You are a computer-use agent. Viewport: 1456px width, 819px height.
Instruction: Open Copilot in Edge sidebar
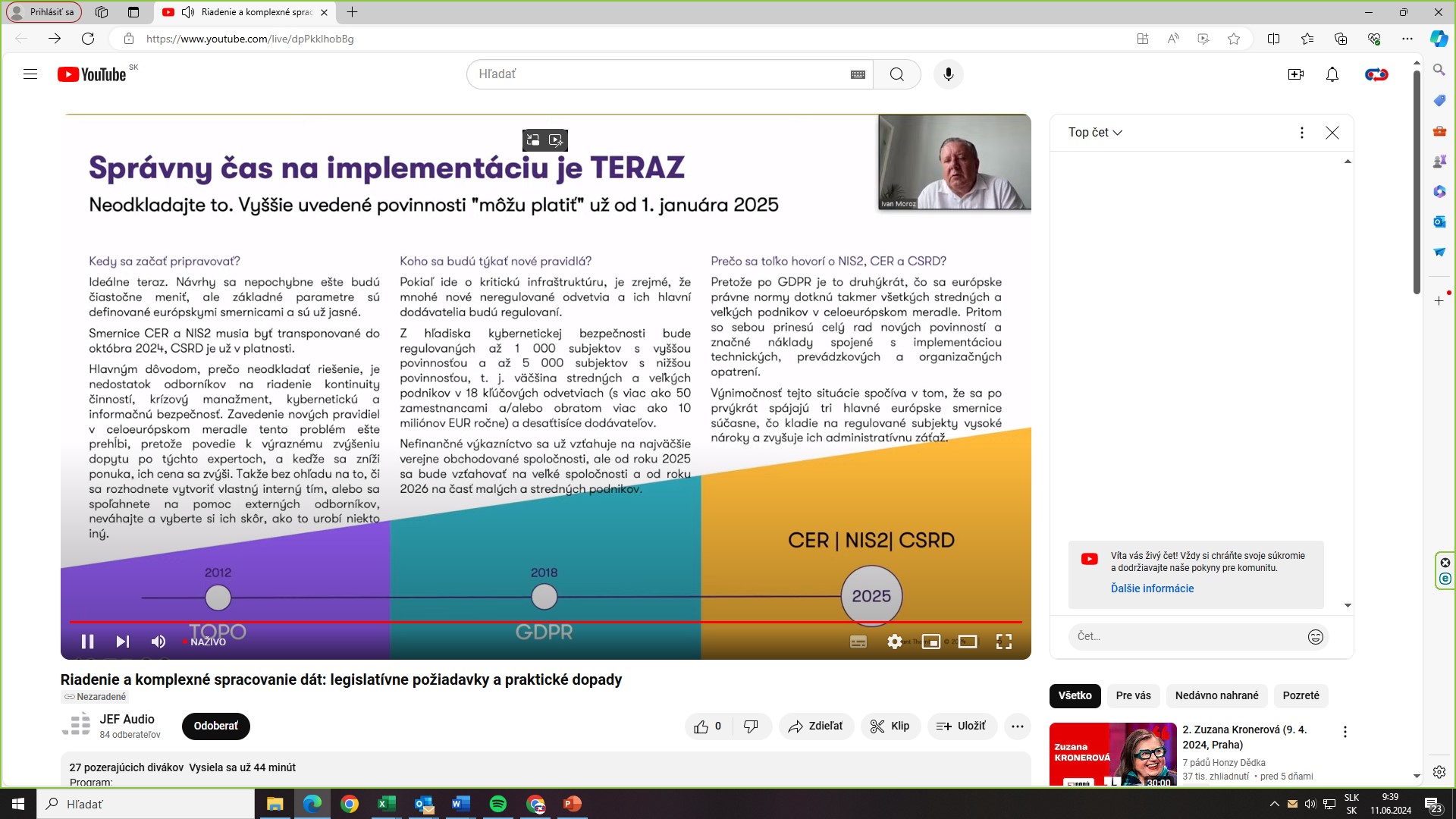1439,39
